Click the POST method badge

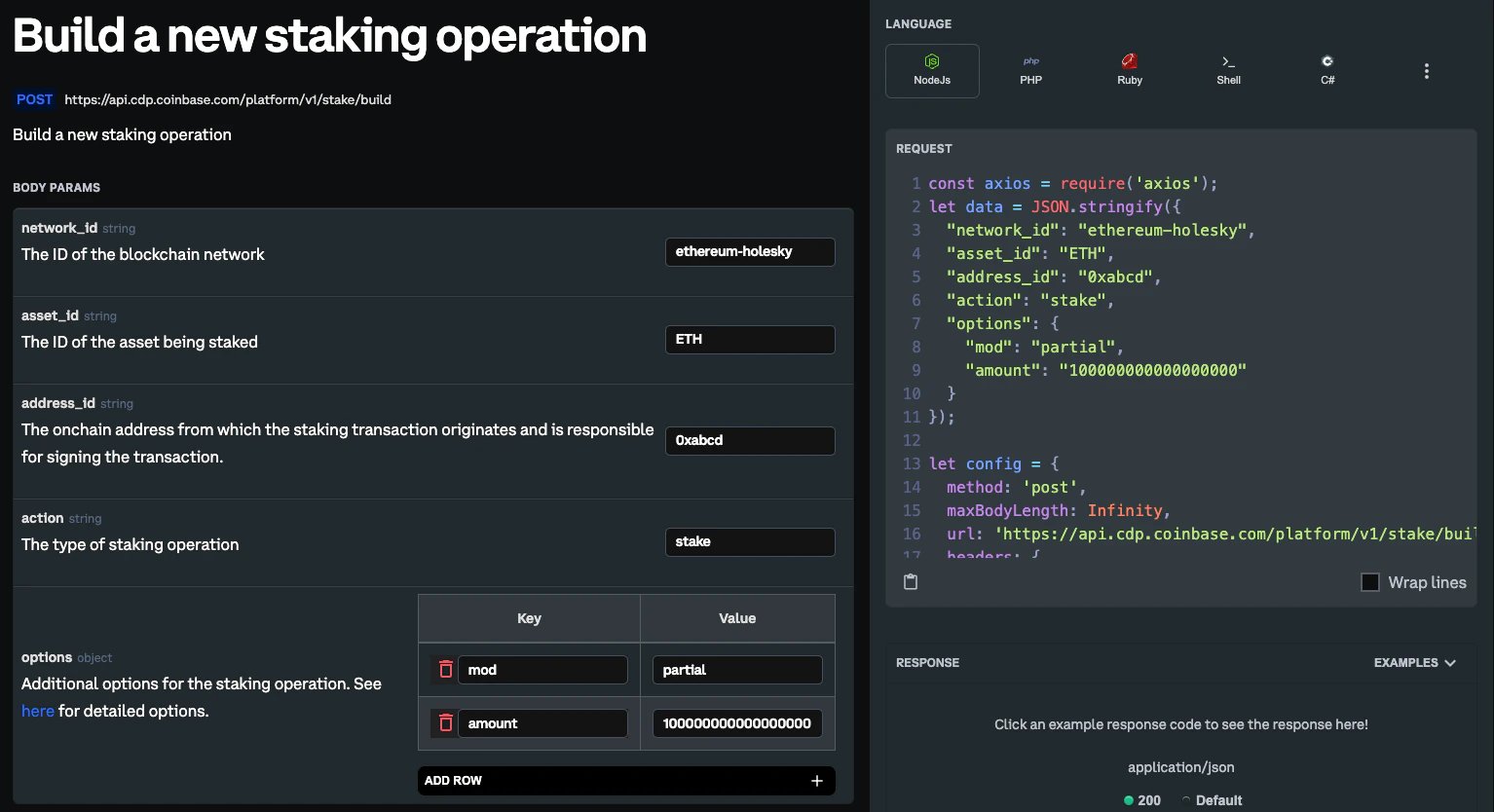[x=33, y=98]
